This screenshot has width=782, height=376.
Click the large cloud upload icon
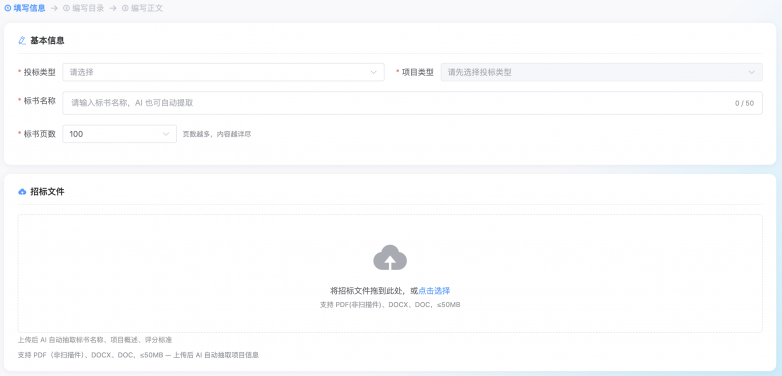point(390,257)
